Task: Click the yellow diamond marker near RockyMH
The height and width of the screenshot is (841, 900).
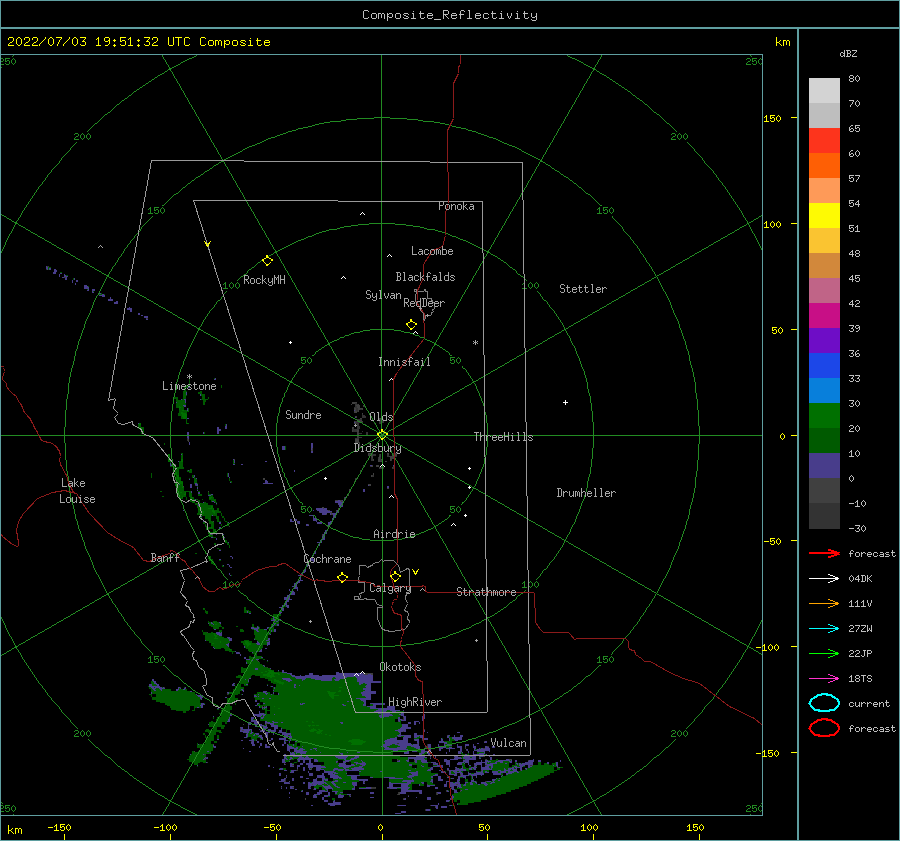Action: click(x=267, y=261)
